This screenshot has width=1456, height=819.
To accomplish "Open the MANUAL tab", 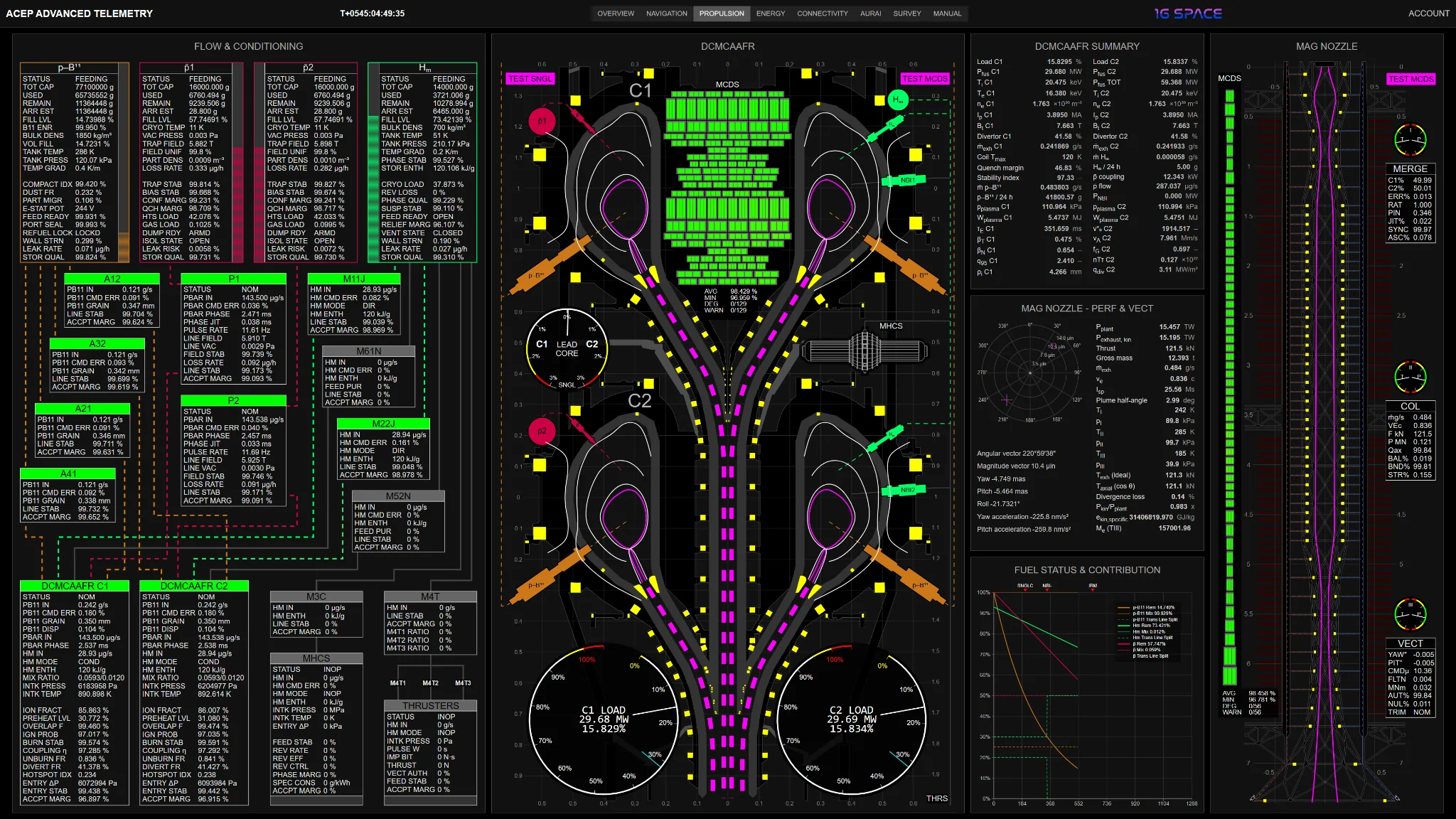I will point(947,14).
